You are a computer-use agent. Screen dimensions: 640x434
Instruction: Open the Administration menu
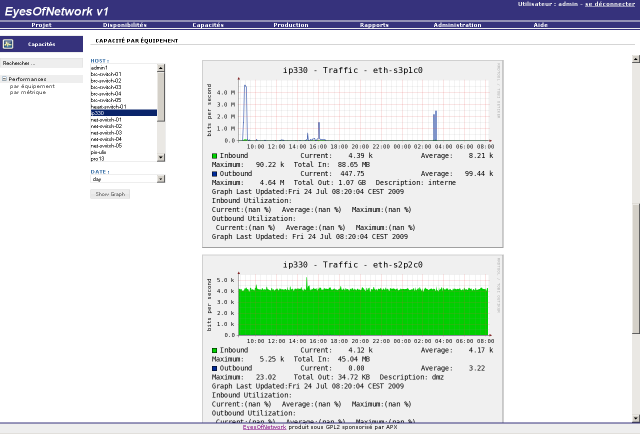click(x=457, y=25)
